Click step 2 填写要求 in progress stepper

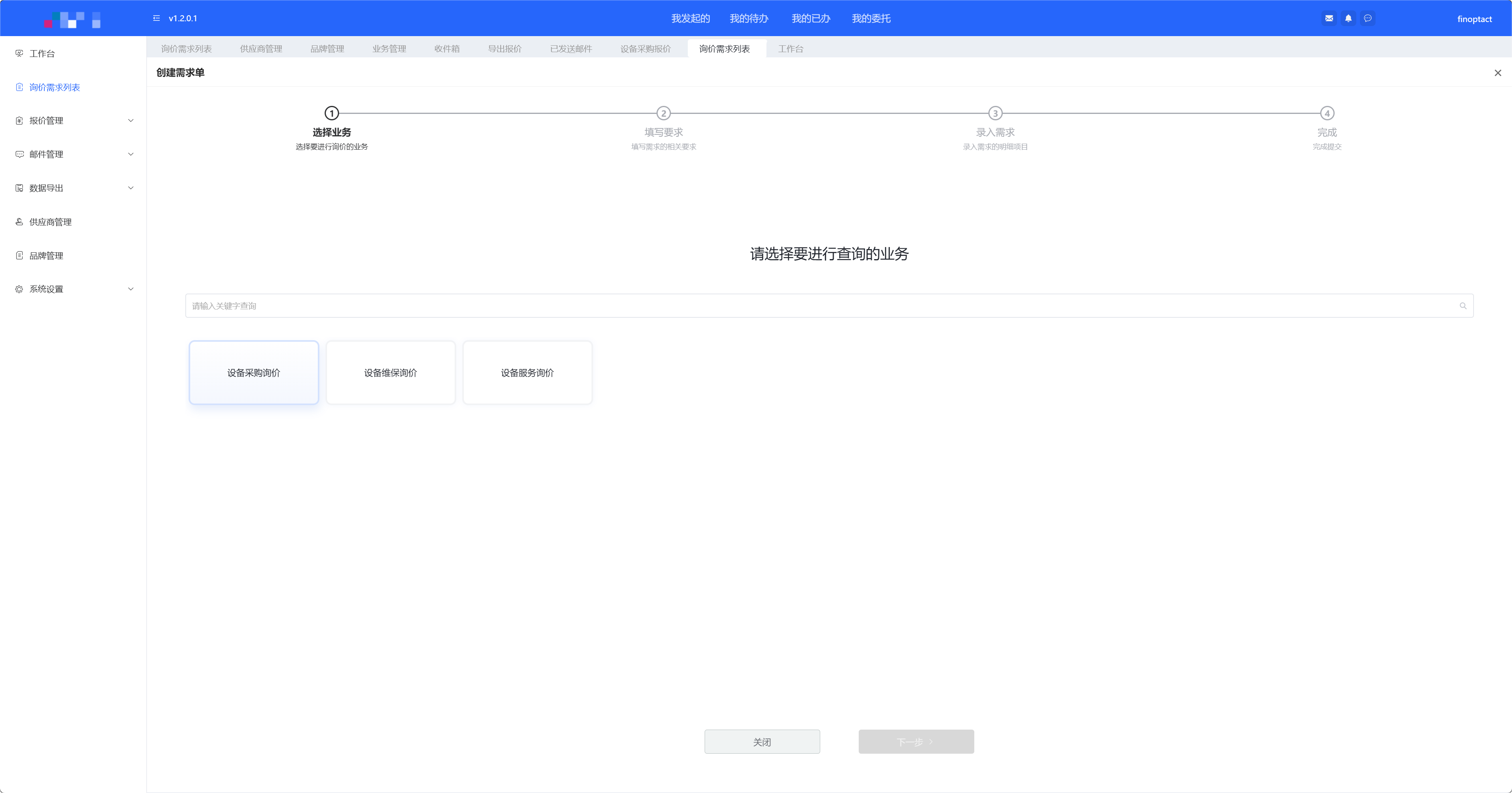[x=663, y=113]
